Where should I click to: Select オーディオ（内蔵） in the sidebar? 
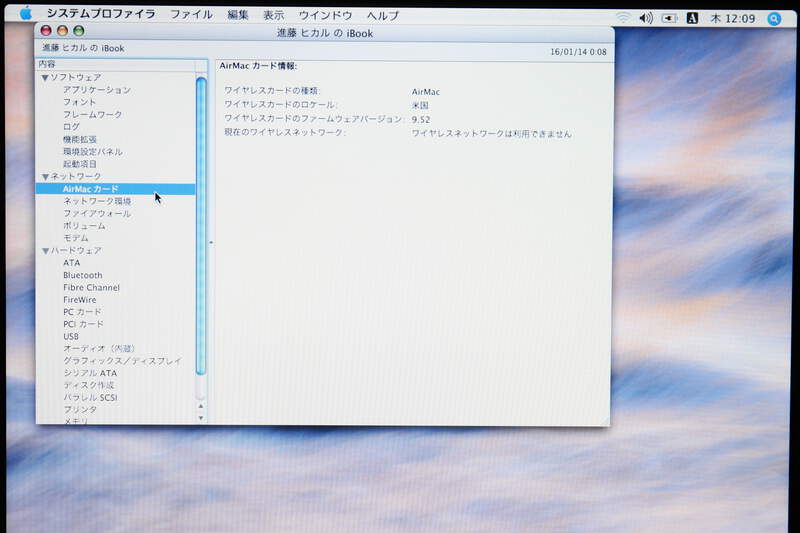click(99, 348)
